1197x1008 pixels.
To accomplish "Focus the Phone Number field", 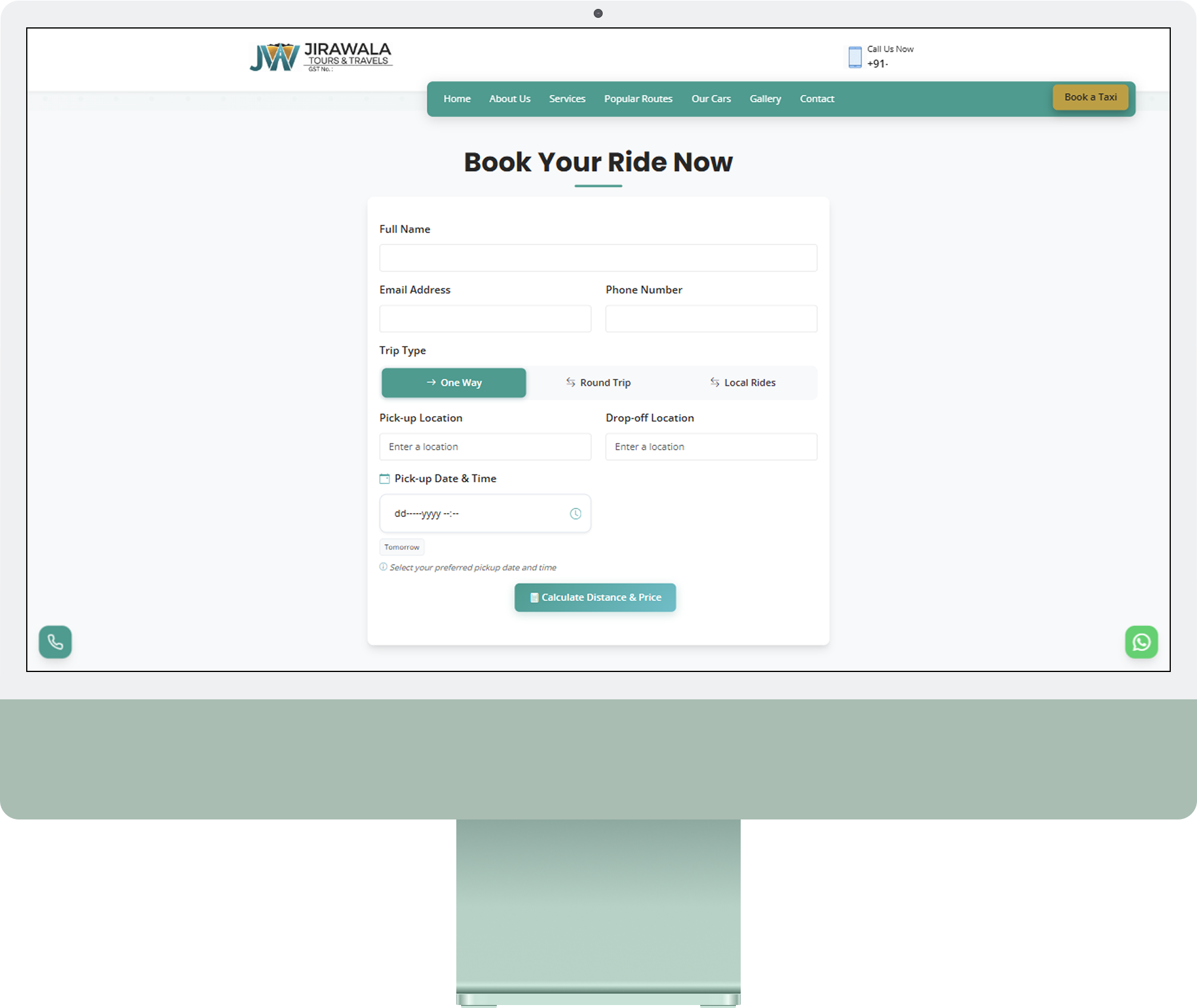I will (x=712, y=319).
